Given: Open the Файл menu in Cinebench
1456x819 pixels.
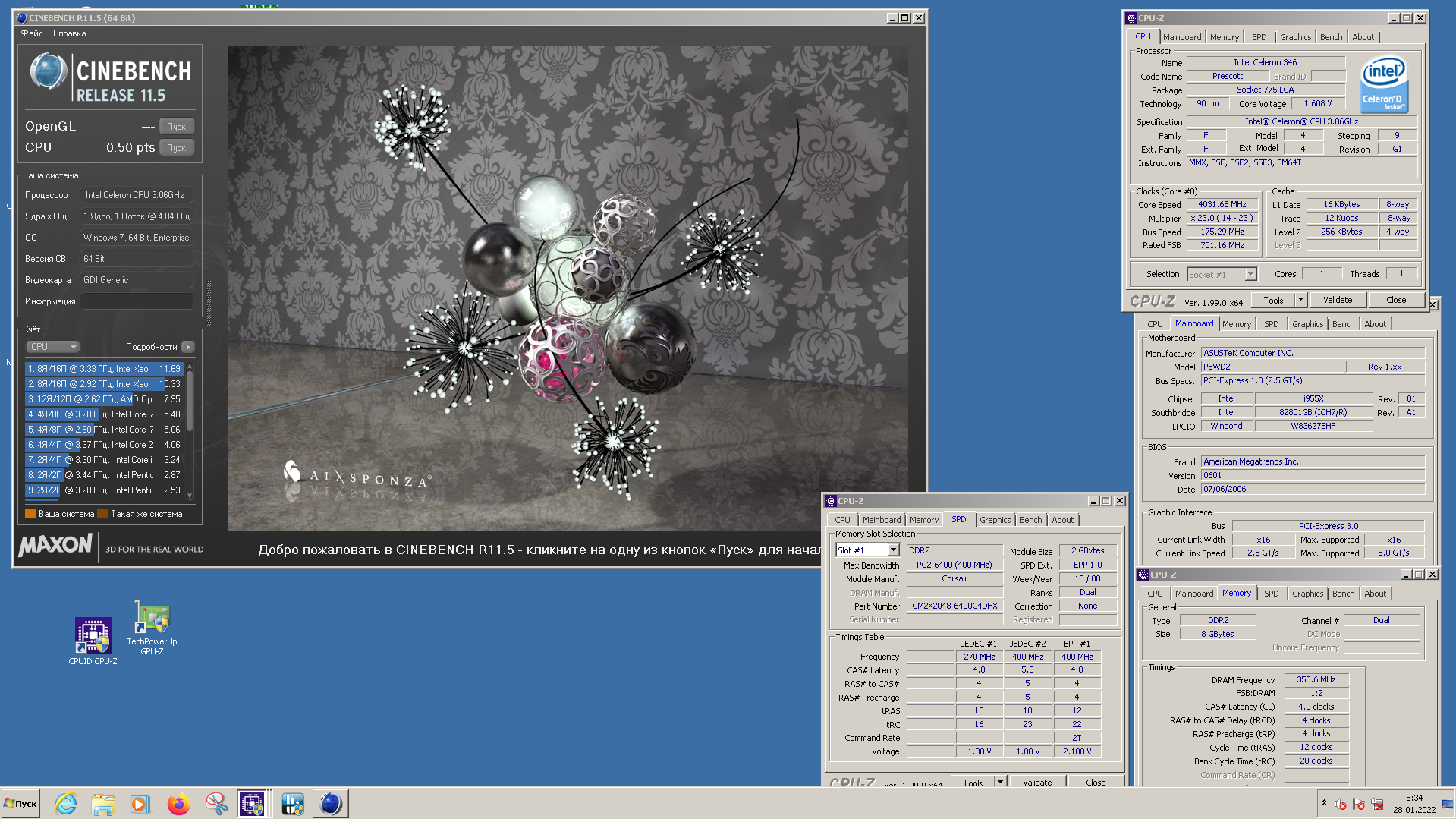Looking at the screenshot, I should 32,33.
